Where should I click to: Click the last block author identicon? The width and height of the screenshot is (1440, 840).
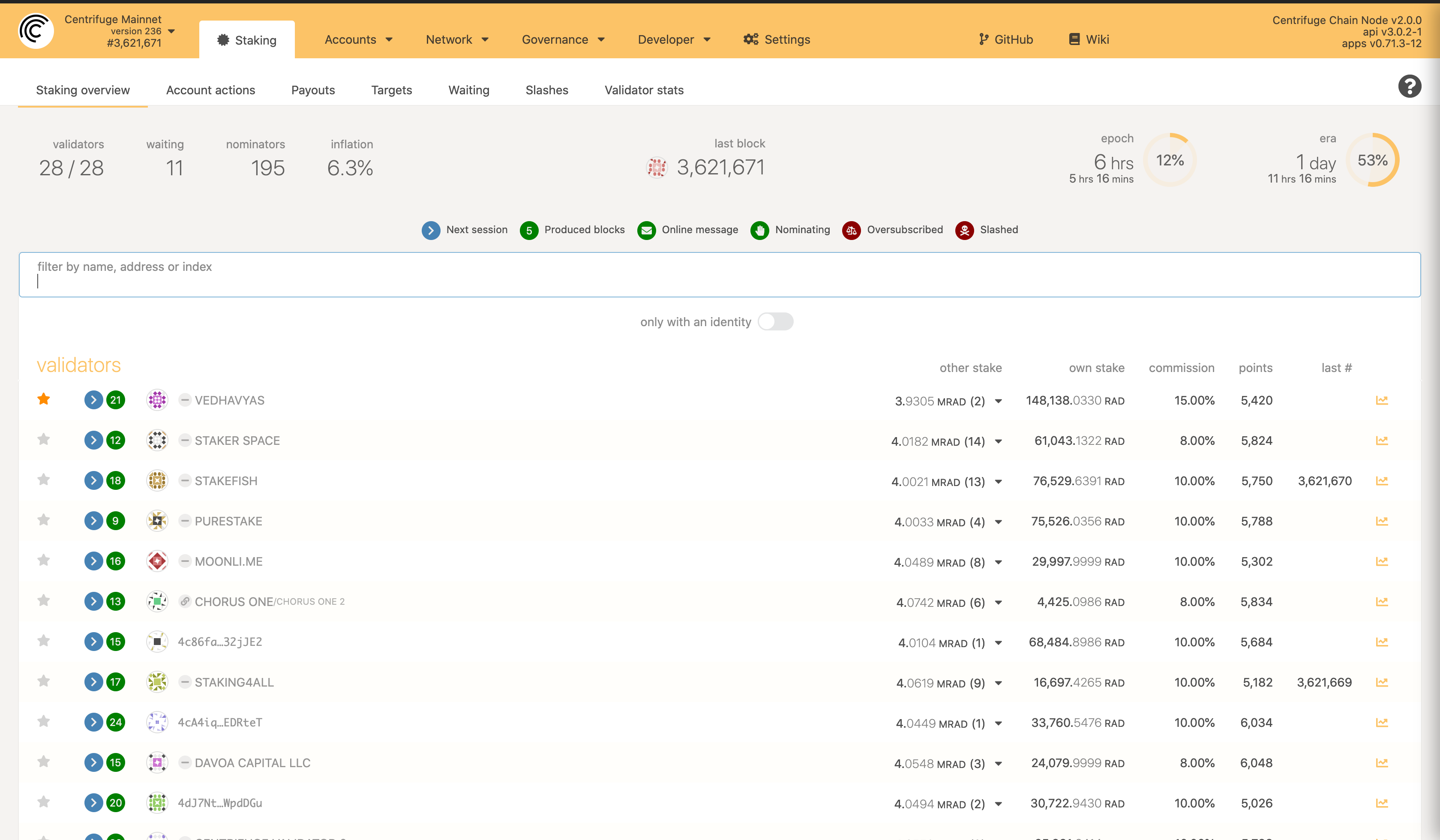coord(657,168)
